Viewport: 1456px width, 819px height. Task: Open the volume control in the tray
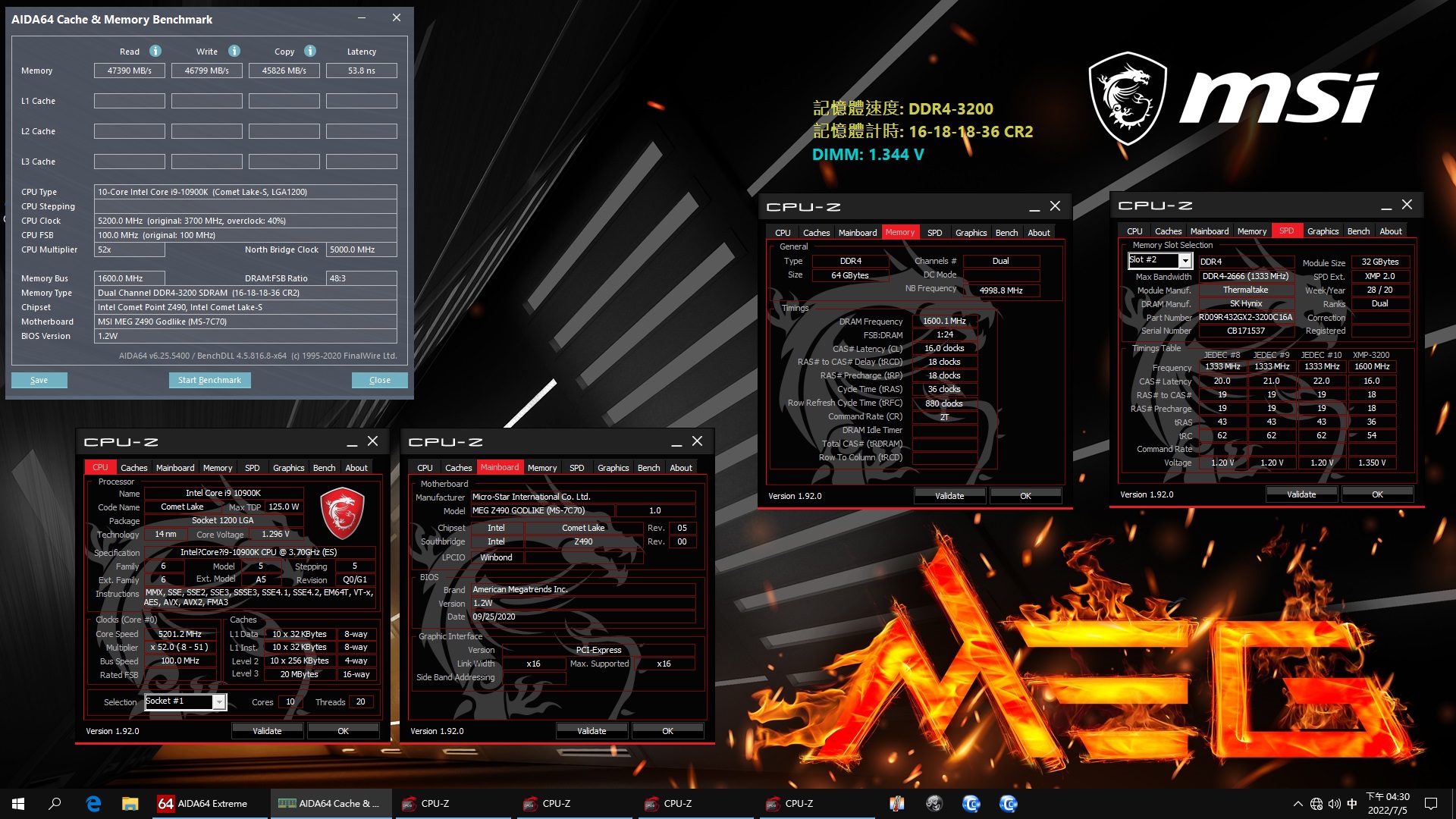click(1335, 804)
